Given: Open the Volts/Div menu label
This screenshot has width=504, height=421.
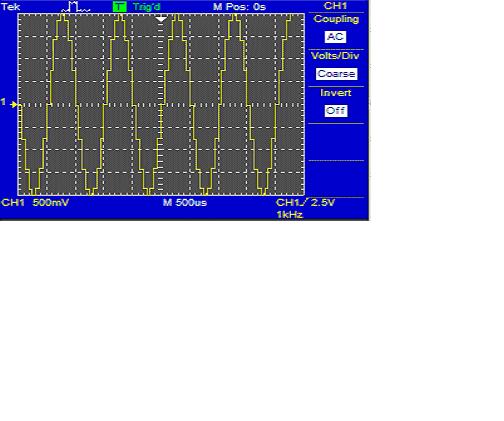Looking at the screenshot, I should point(335,56).
